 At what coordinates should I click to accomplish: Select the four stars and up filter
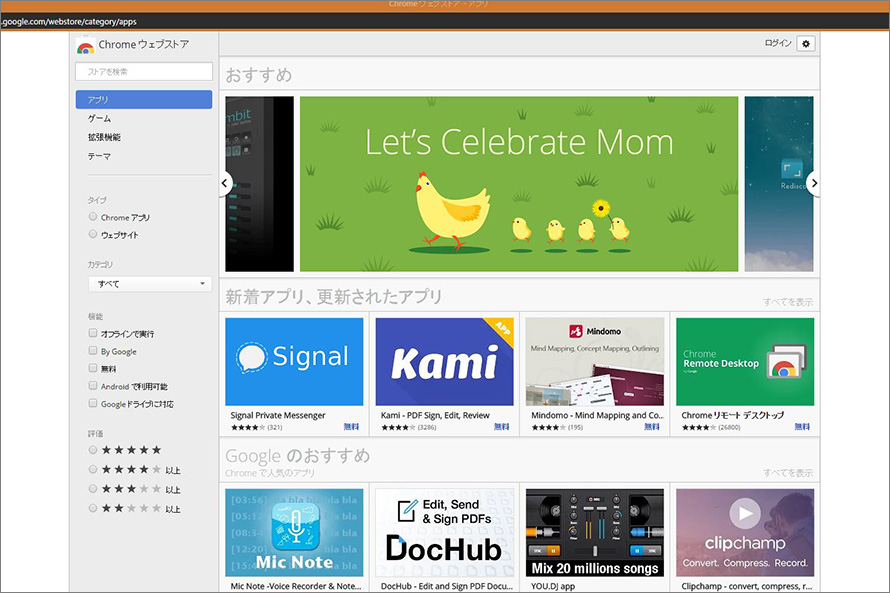coord(93,469)
